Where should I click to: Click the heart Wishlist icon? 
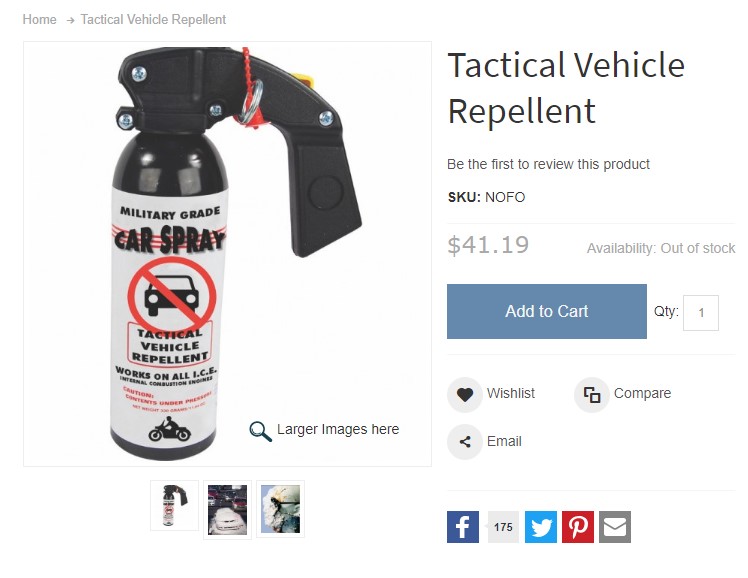(465, 394)
